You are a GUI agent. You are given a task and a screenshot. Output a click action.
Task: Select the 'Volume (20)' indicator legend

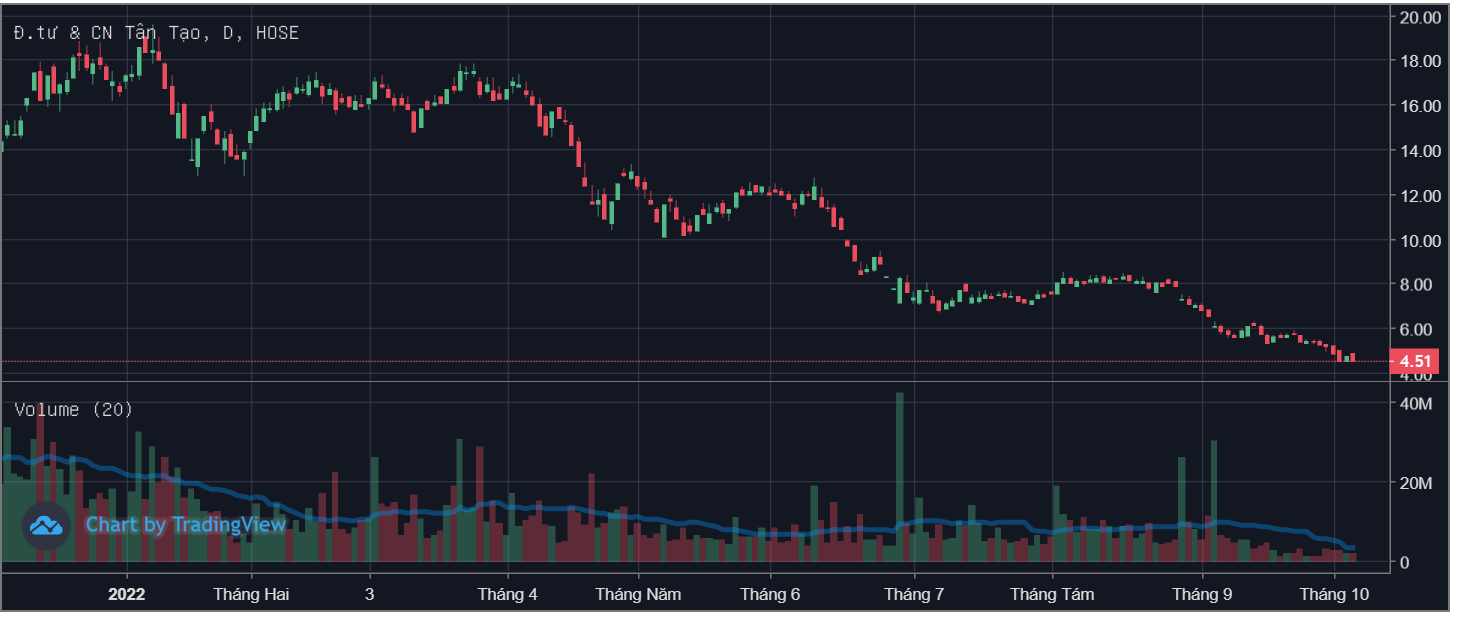(73, 409)
